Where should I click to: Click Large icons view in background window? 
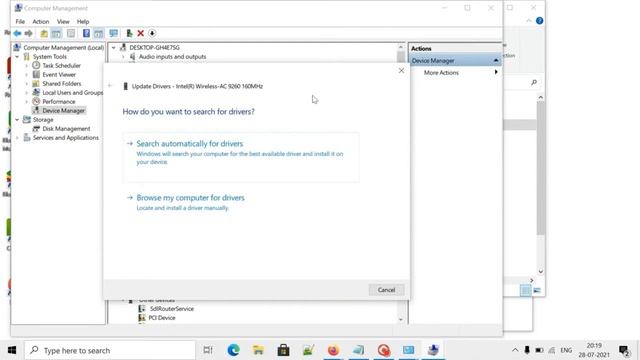coord(537,290)
